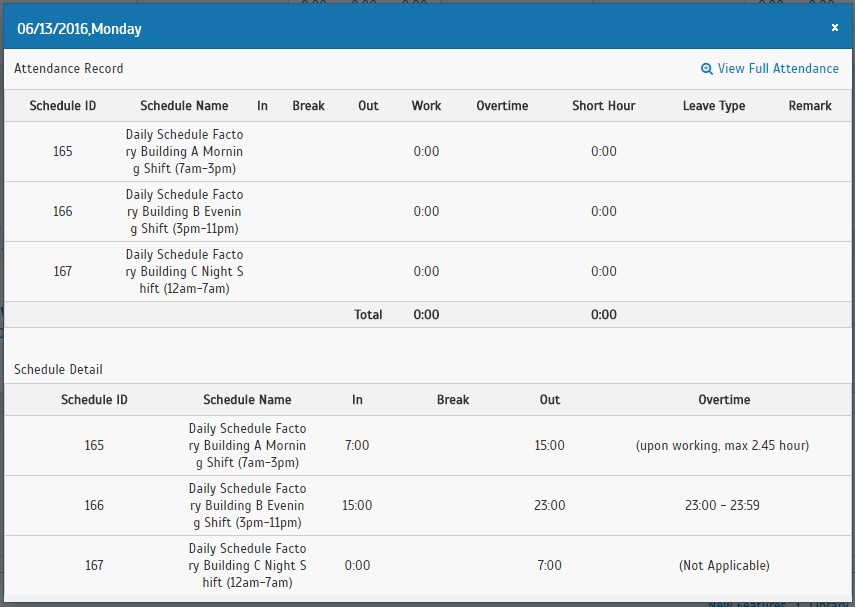Click the Work column header

tap(426, 105)
